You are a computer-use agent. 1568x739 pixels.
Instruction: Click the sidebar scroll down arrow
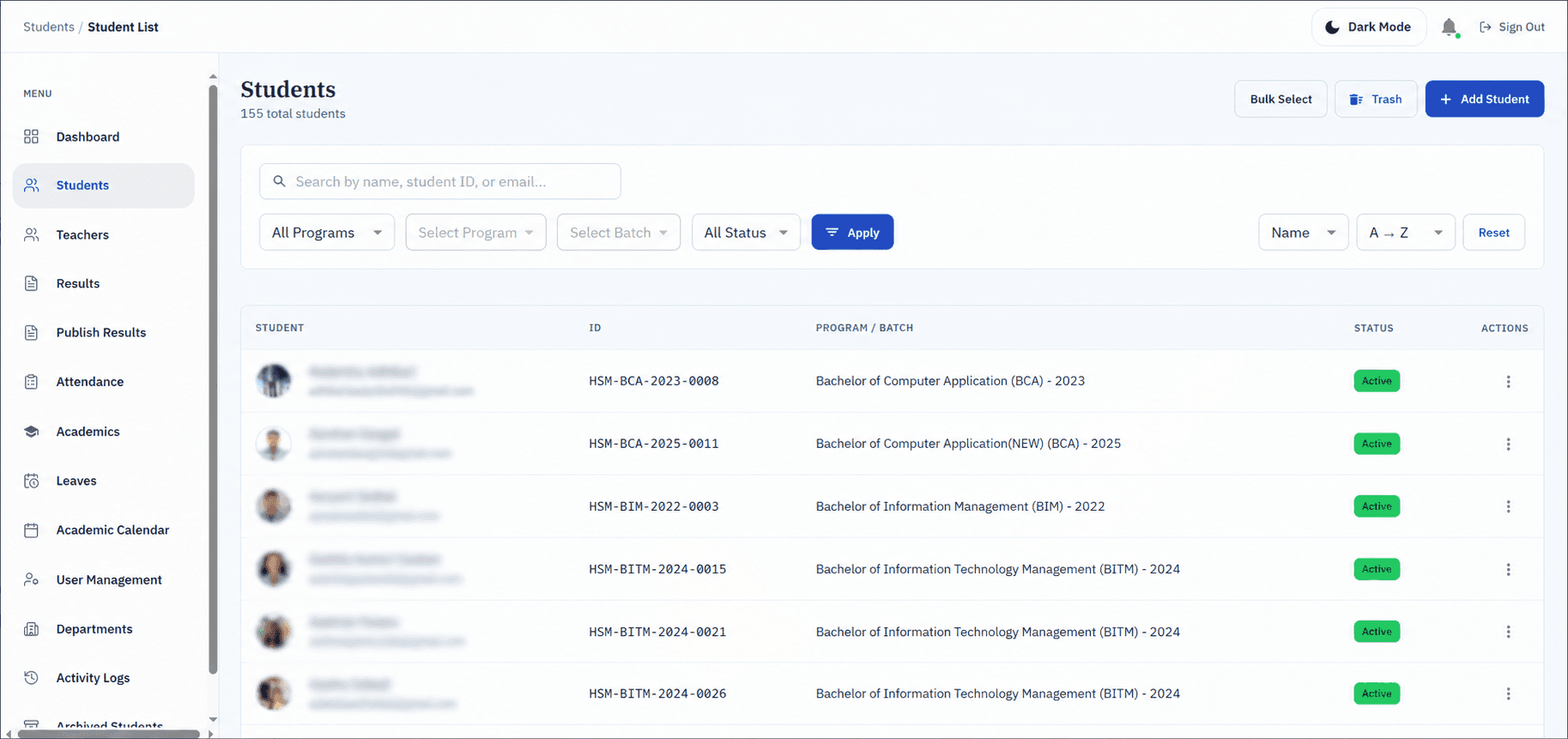pyautogui.click(x=213, y=720)
